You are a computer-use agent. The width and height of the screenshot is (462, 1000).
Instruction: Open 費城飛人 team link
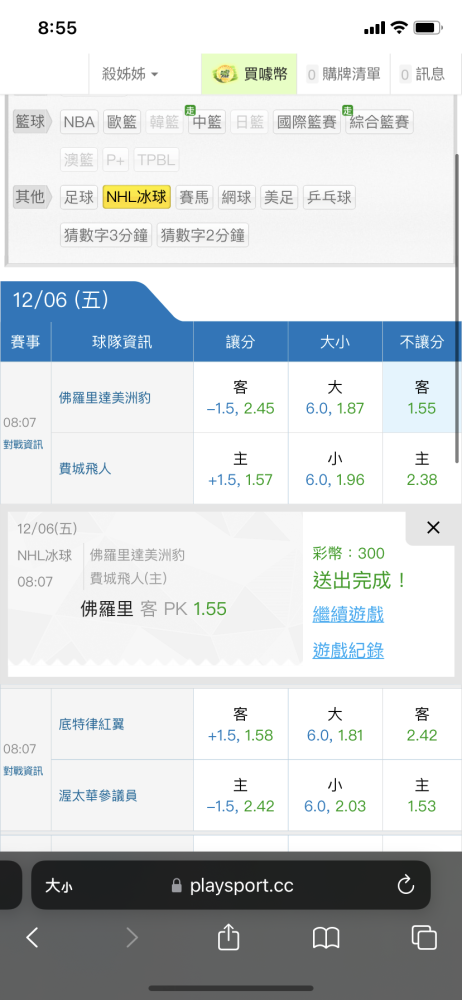pyautogui.click(x=85, y=469)
